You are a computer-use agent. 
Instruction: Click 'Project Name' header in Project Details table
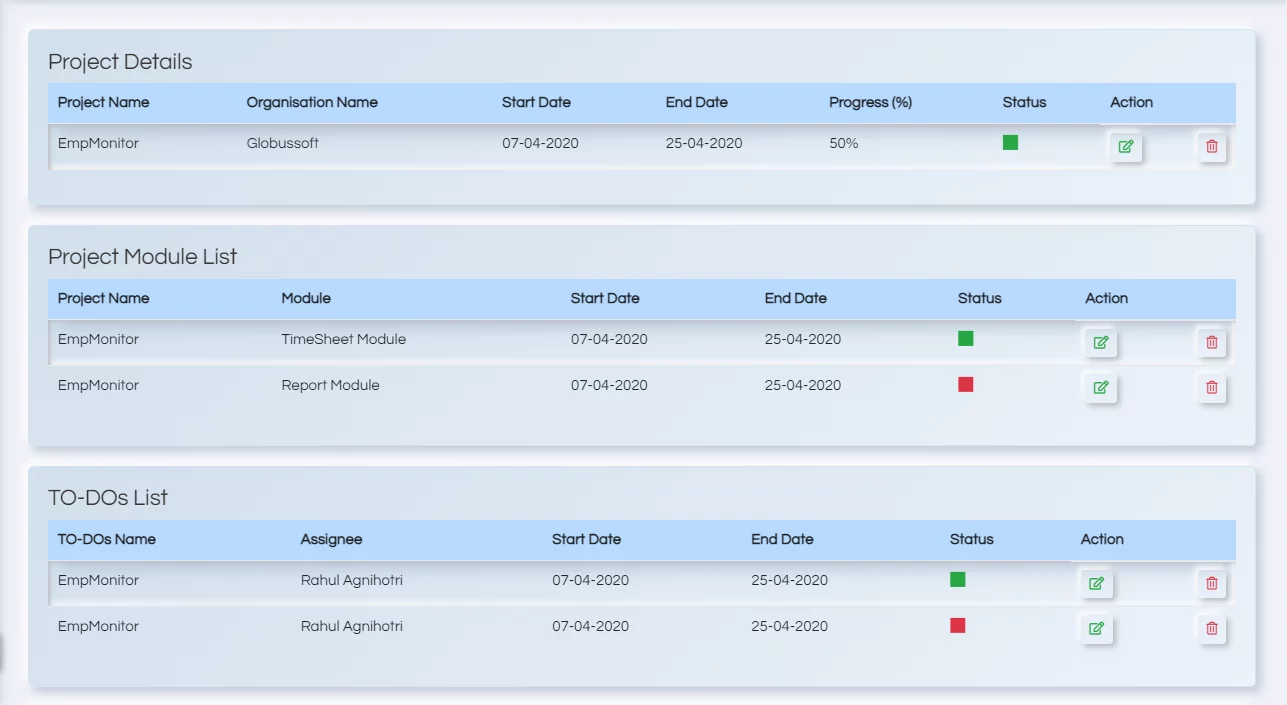[103, 102]
